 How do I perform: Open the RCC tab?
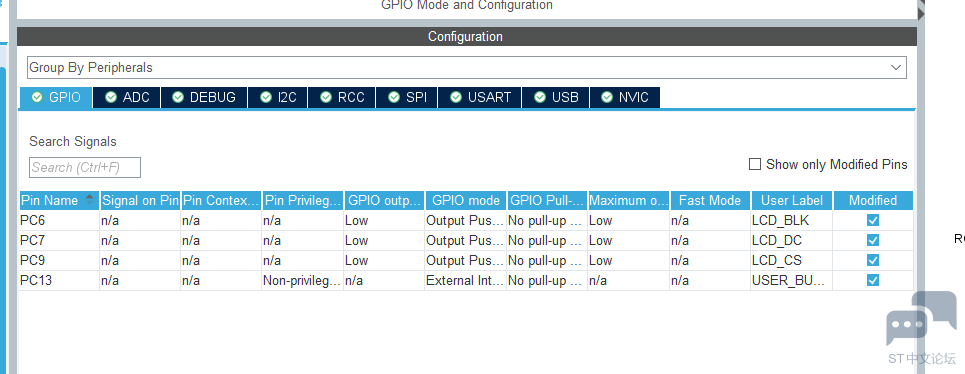point(342,97)
